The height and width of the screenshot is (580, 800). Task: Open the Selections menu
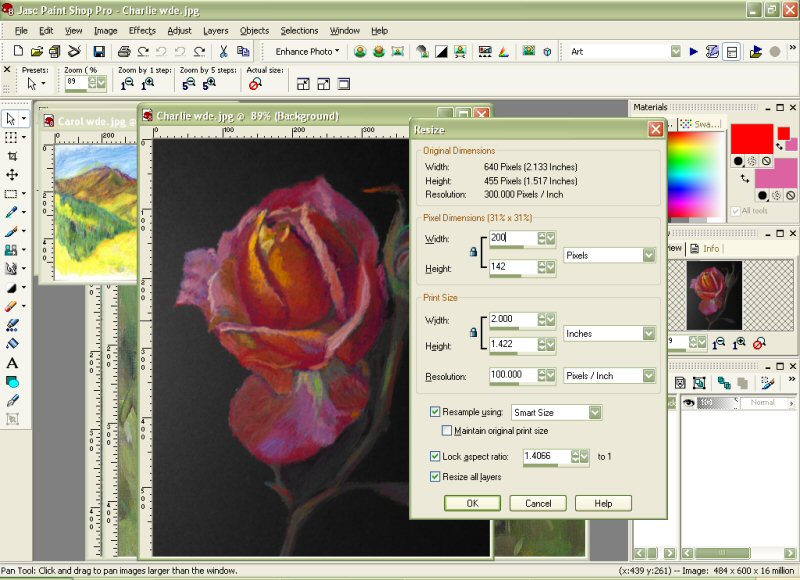click(299, 31)
